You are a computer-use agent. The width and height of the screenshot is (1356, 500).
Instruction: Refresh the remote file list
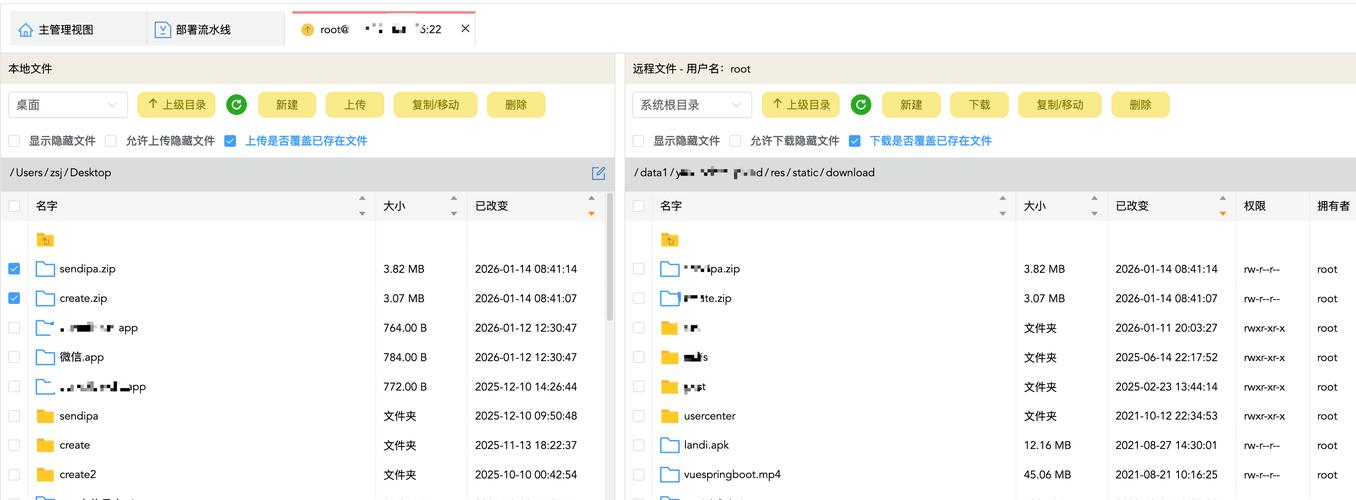click(861, 105)
